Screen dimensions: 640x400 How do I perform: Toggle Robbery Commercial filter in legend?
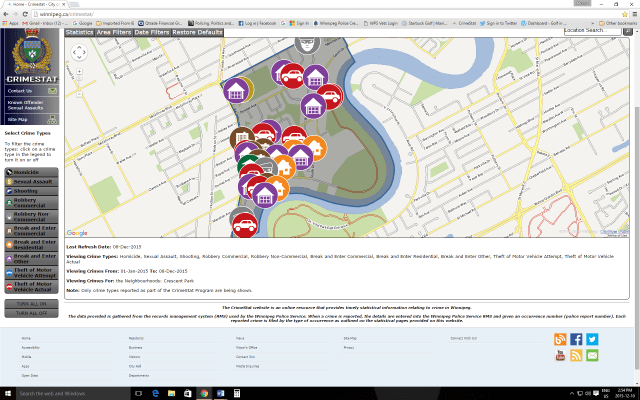pos(31,204)
